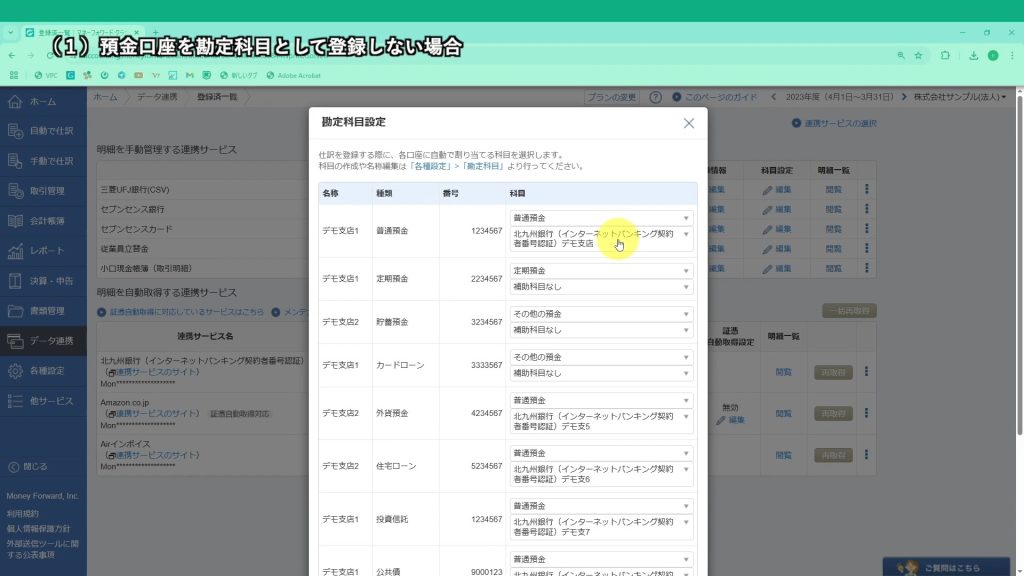Open the 普通預金 dropdown in the 外貨預金 row
This screenshot has height=576, width=1024.
click(601, 400)
